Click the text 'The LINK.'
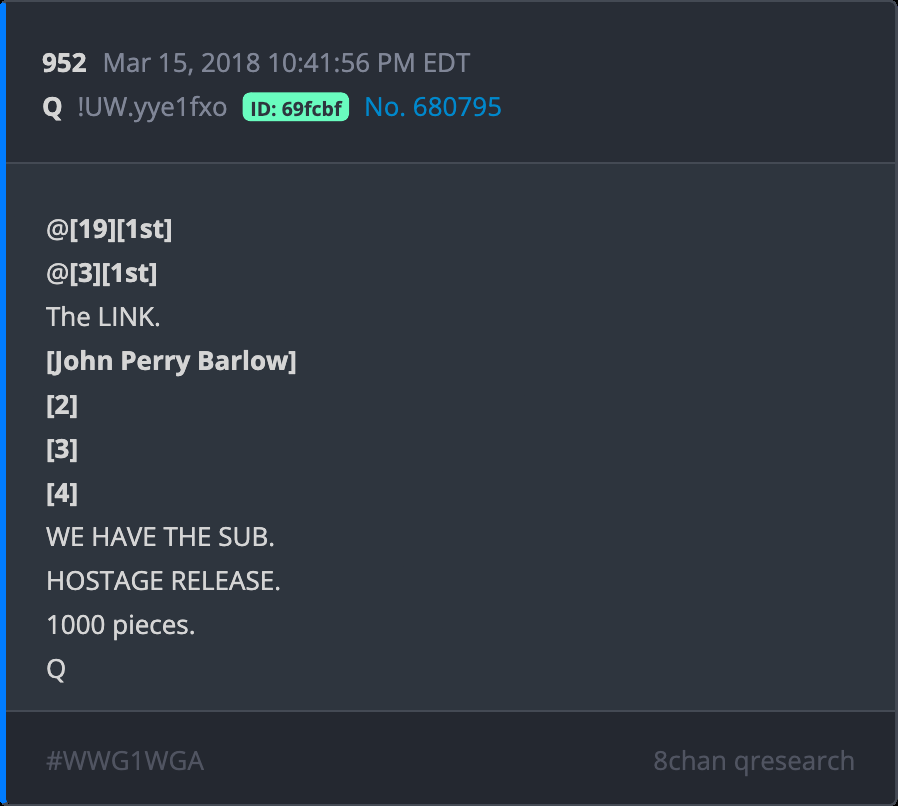Viewport: 898px width, 806px height. (103, 317)
